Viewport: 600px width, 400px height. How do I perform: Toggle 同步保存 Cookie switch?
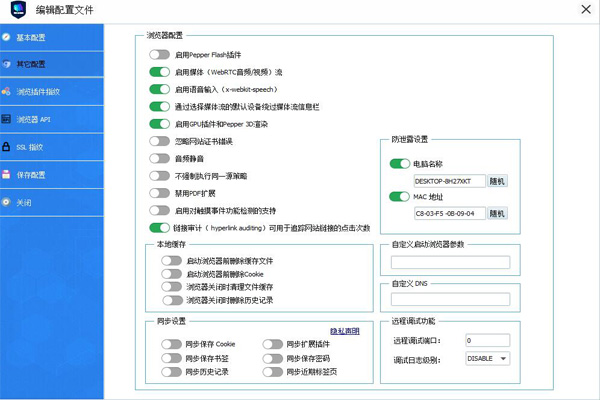click(x=171, y=344)
